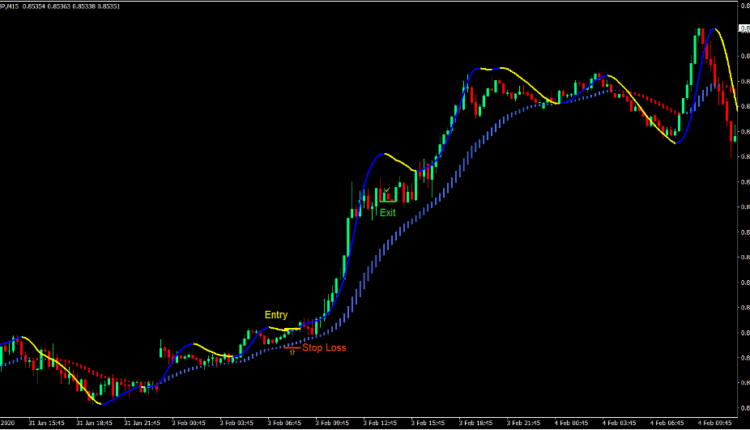Click the 4 Feb 09:45 time label

[711, 423]
